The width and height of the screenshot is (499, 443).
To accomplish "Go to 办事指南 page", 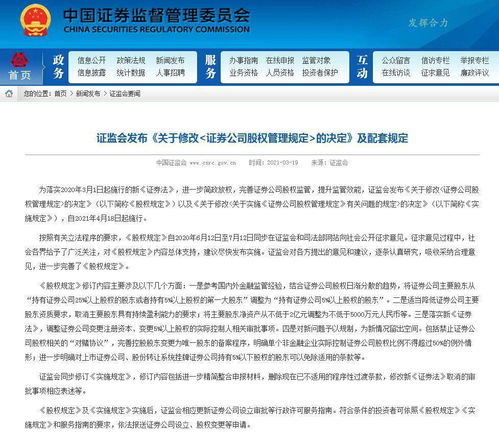I will 243,60.
